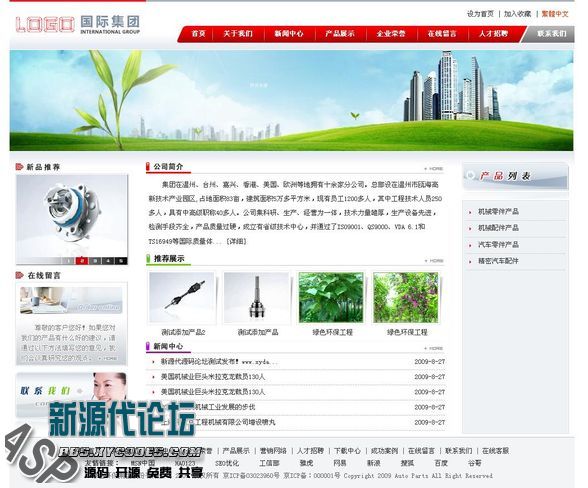This screenshot has height=488, width=588.
Task: Click the 设为首页 link
Action: click(480, 14)
